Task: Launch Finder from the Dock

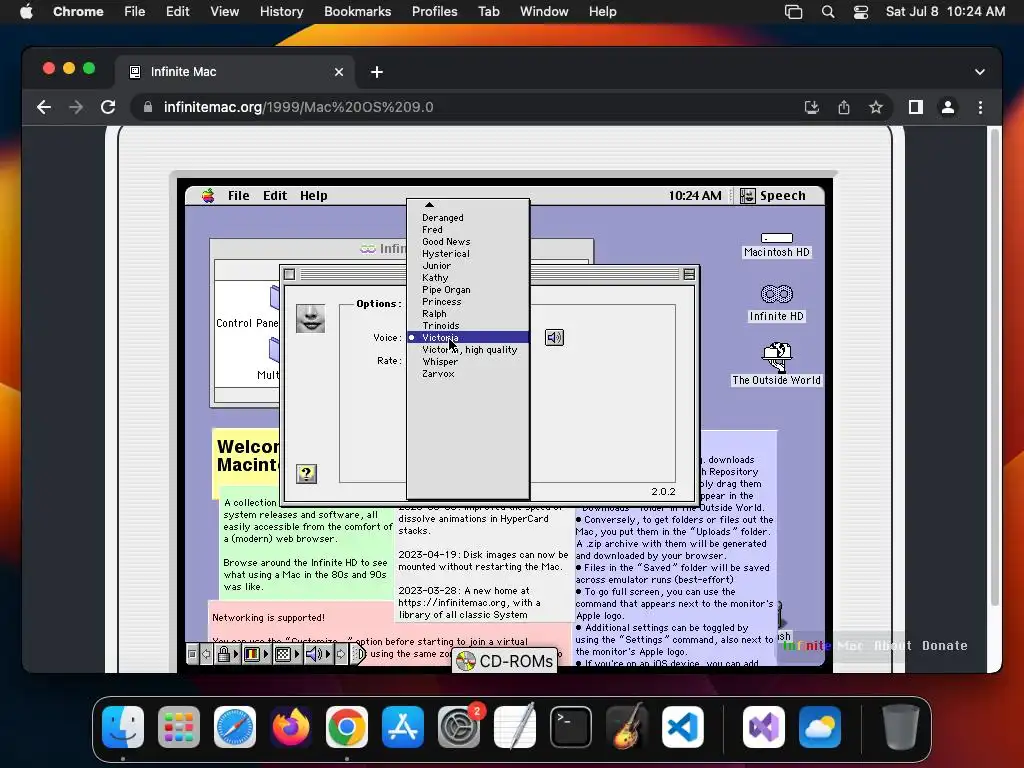Action: (x=123, y=727)
